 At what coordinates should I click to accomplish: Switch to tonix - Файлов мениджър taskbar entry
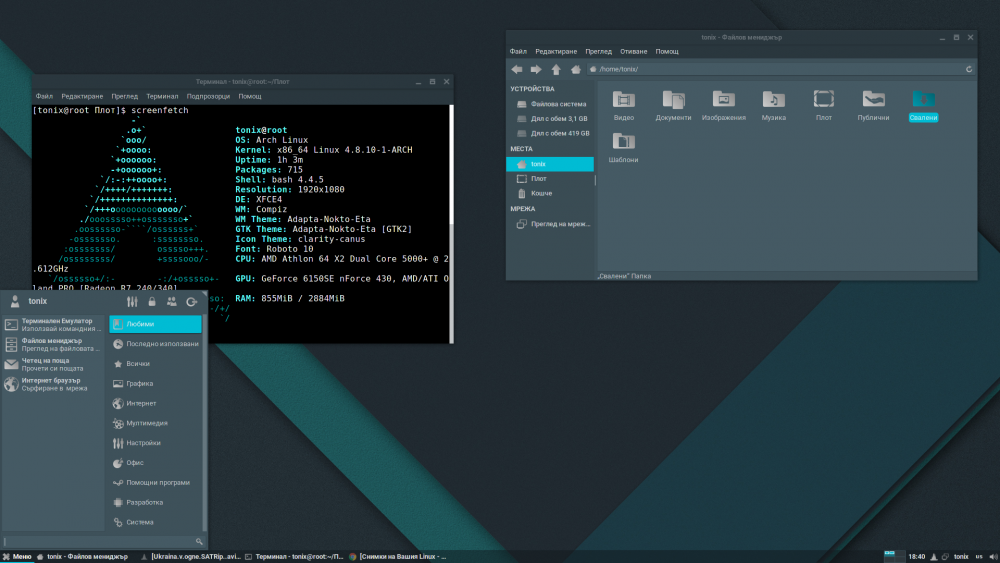click(x=83, y=557)
